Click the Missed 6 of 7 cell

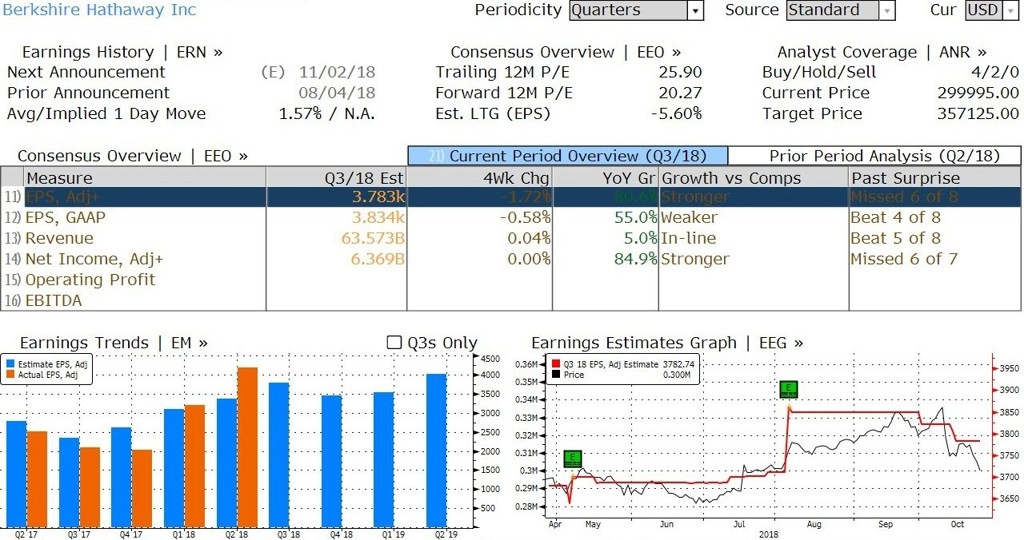(x=904, y=259)
